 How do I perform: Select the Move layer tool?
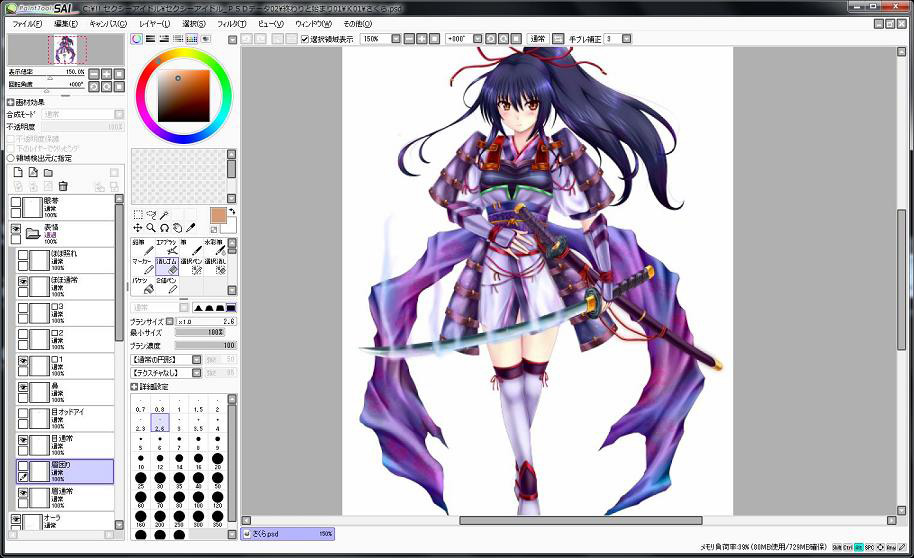tap(138, 228)
